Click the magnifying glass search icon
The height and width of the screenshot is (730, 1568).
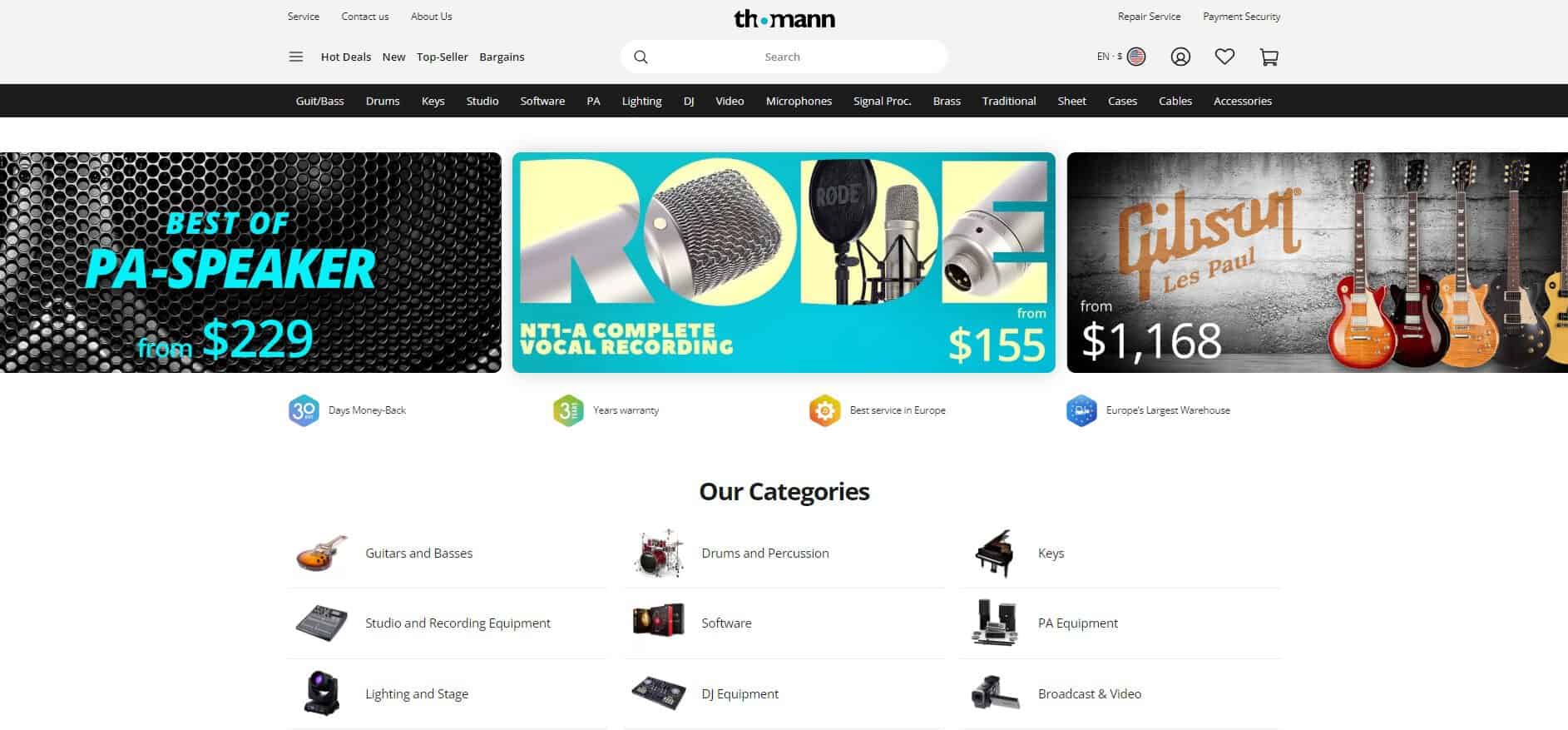641,57
